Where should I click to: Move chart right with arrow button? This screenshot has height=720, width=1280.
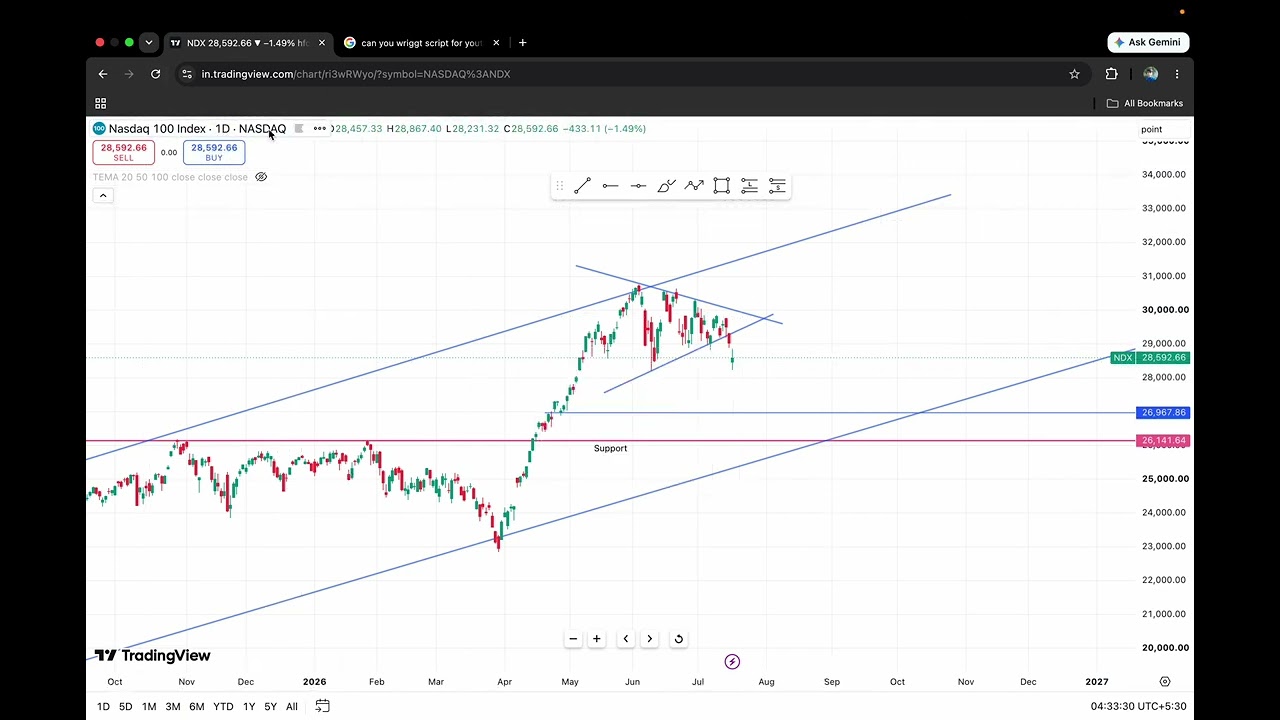(x=649, y=639)
